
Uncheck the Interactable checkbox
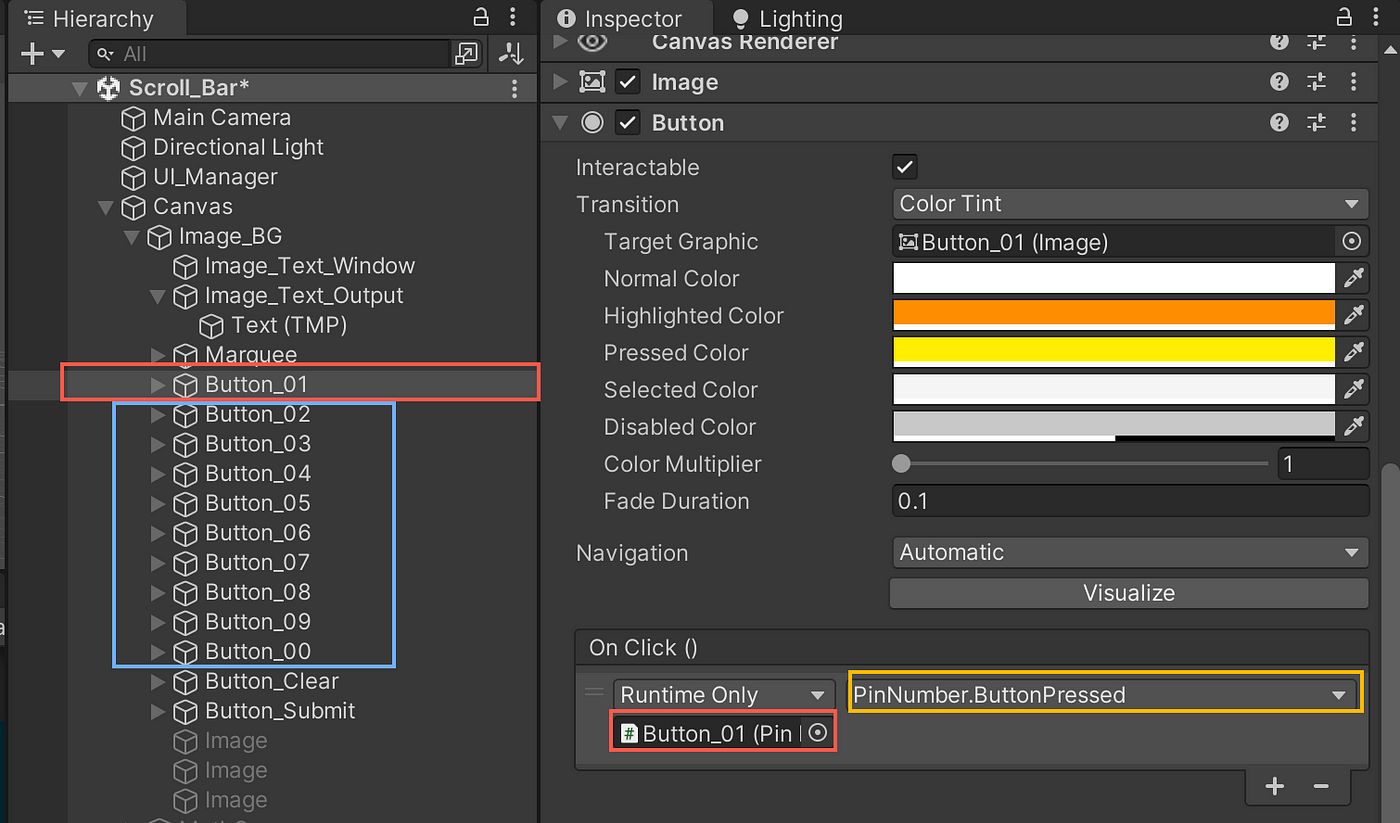pos(905,166)
